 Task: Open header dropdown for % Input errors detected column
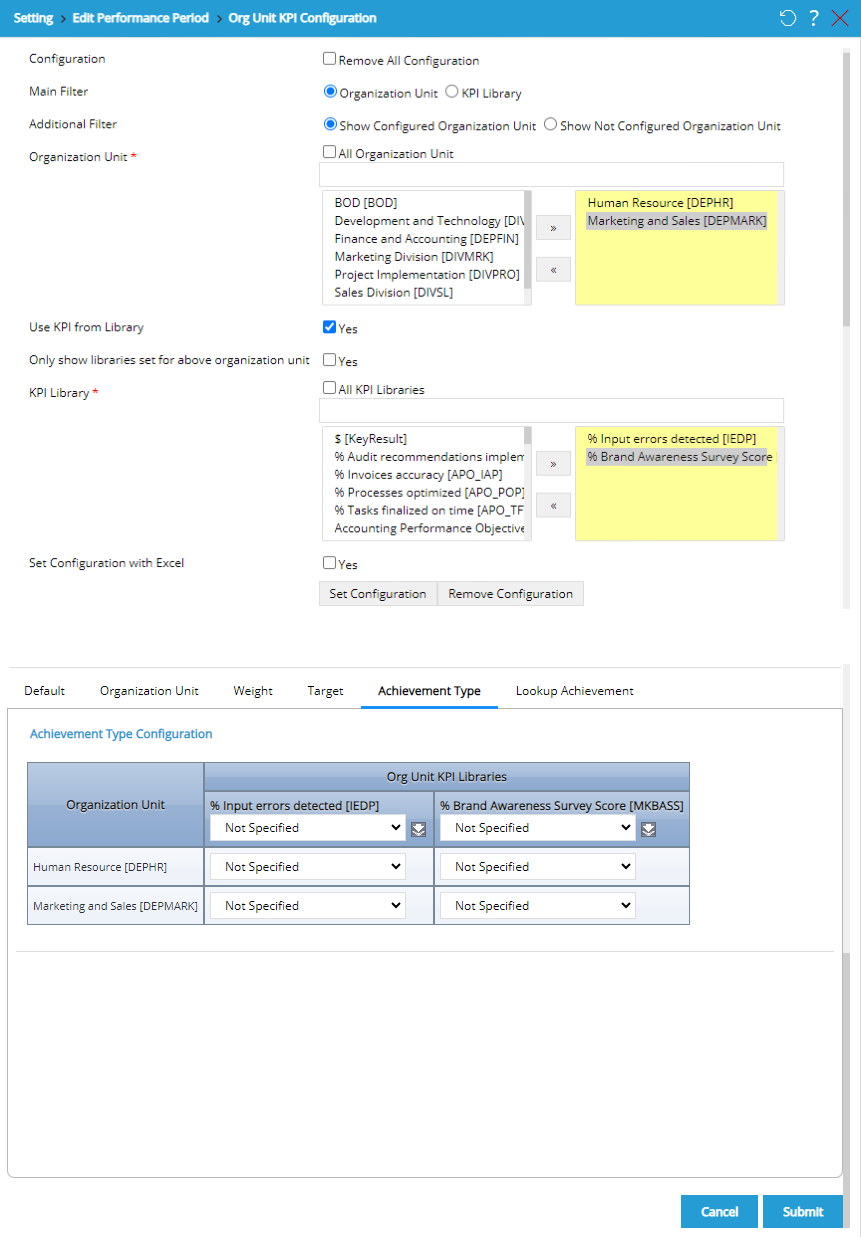tap(308, 828)
